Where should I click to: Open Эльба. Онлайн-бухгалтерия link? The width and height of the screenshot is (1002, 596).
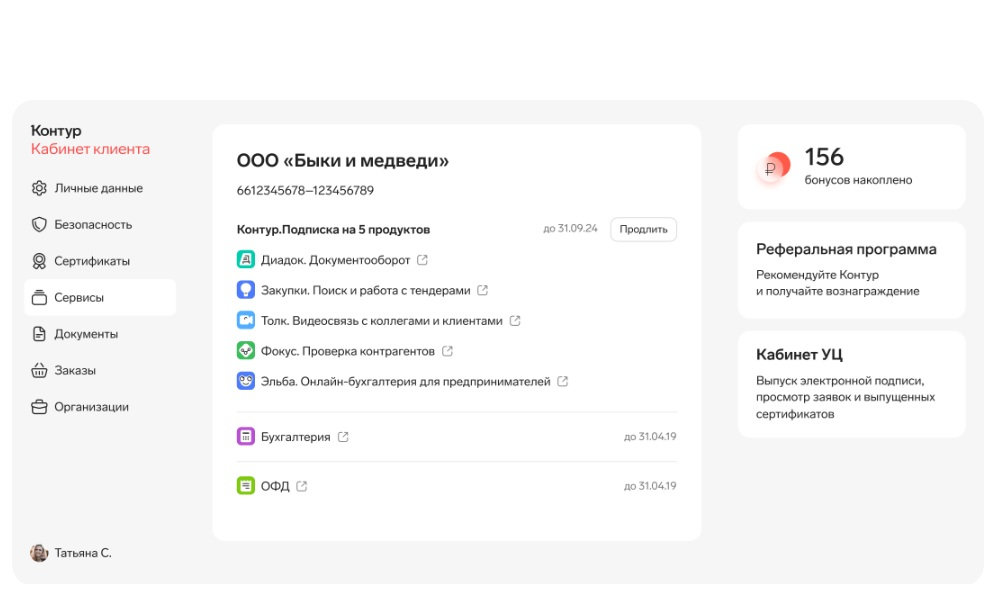tap(405, 381)
